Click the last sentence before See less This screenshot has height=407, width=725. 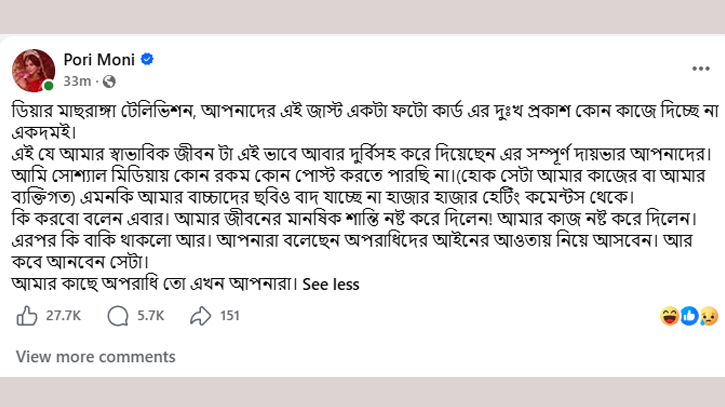pyautogui.click(x=154, y=284)
